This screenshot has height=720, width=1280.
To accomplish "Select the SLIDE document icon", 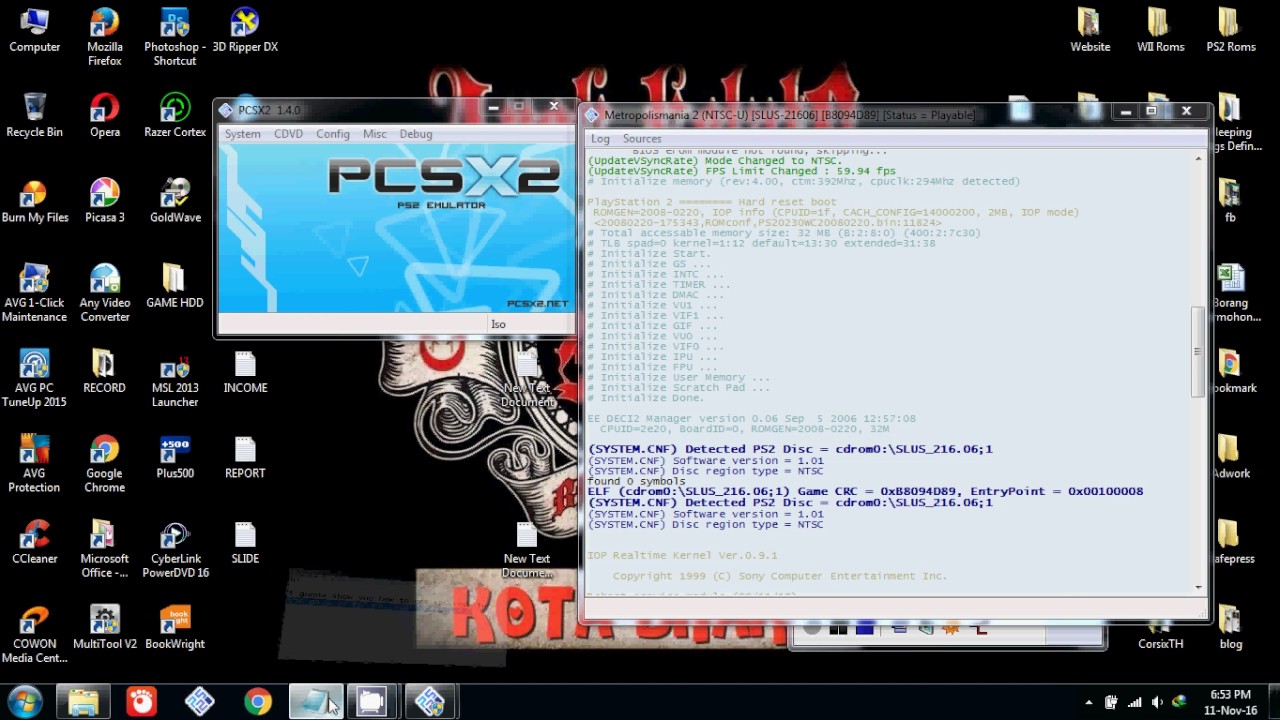I will 245,542.
